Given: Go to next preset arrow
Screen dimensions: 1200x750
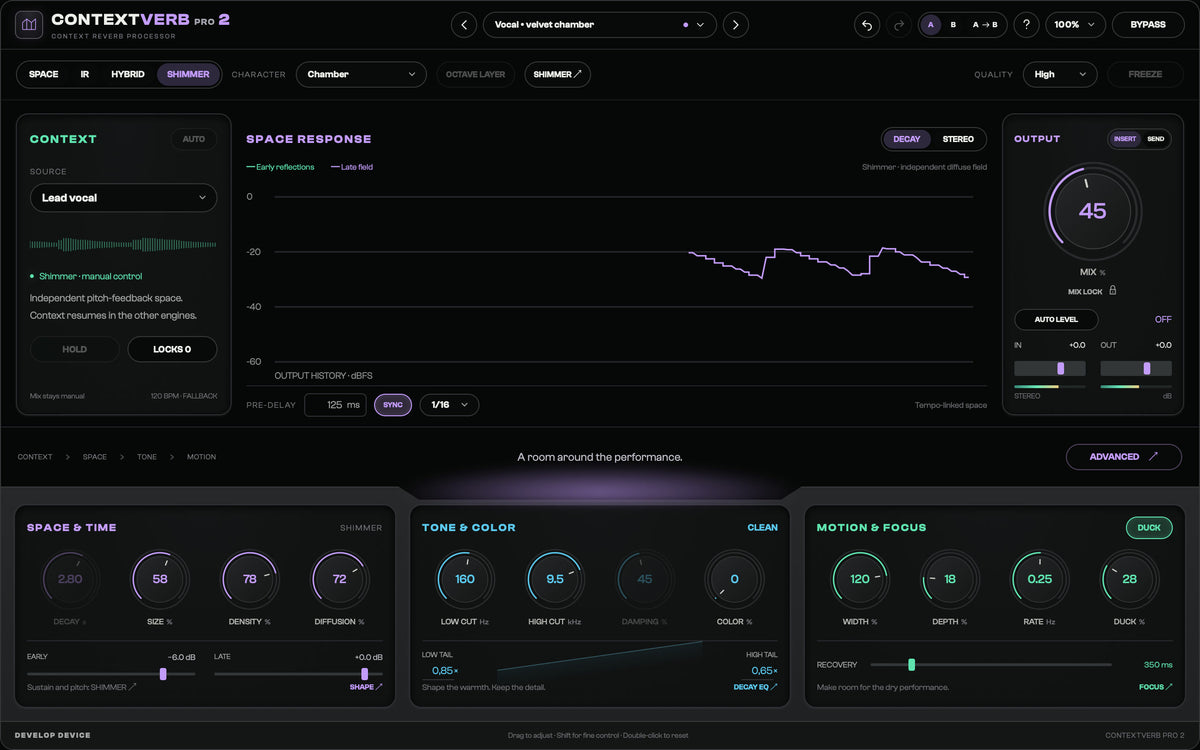Looking at the screenshot, I should [x=736, y=24].
